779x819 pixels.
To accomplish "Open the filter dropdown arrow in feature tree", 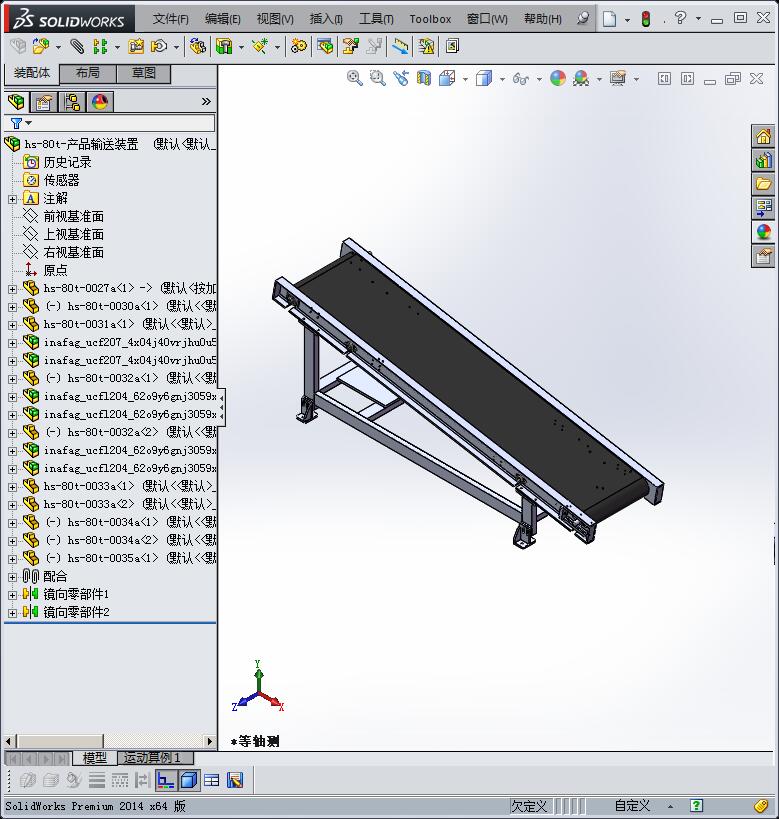I will click(x=29, y=123).
